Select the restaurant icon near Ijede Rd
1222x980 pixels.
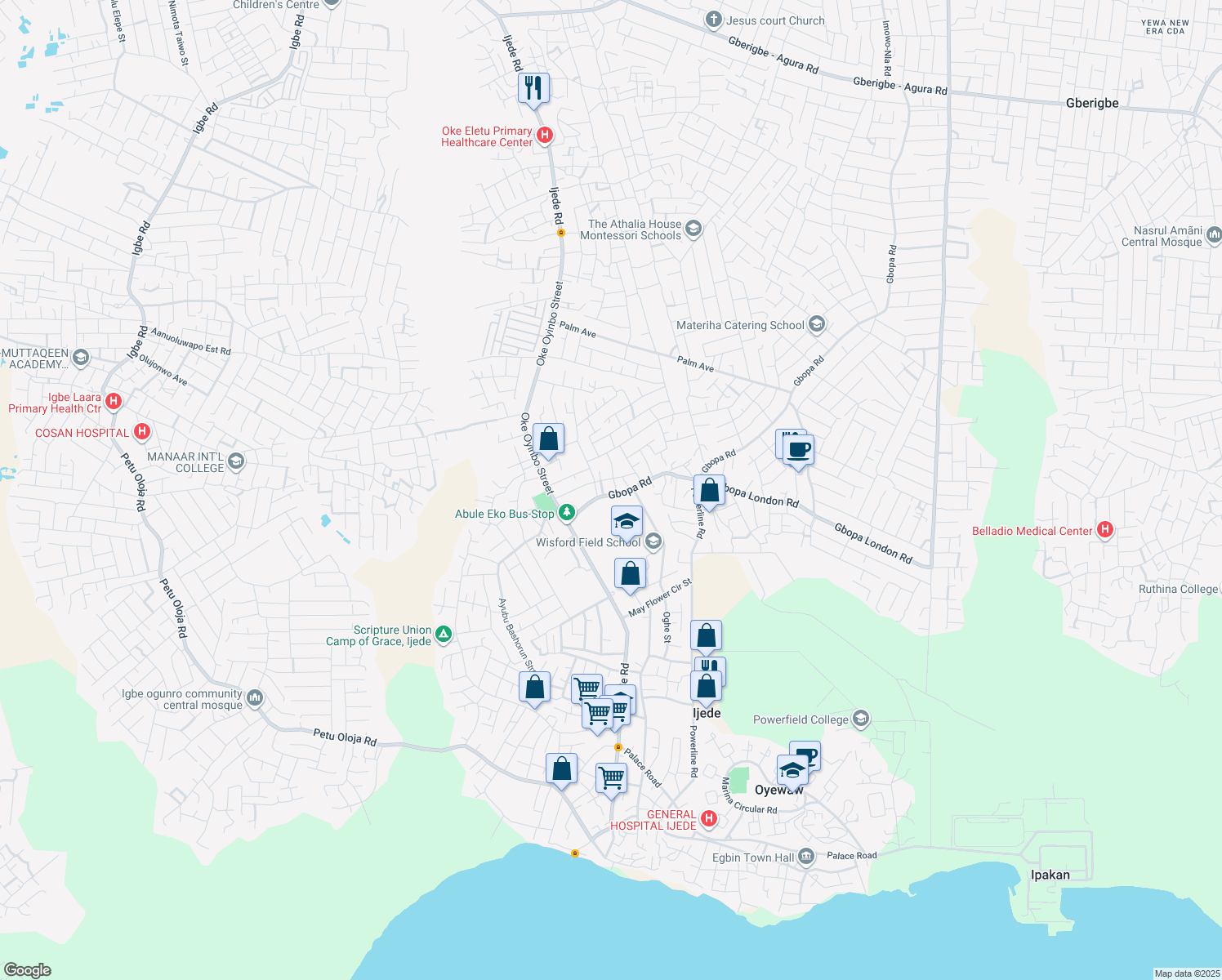(534, 87)
